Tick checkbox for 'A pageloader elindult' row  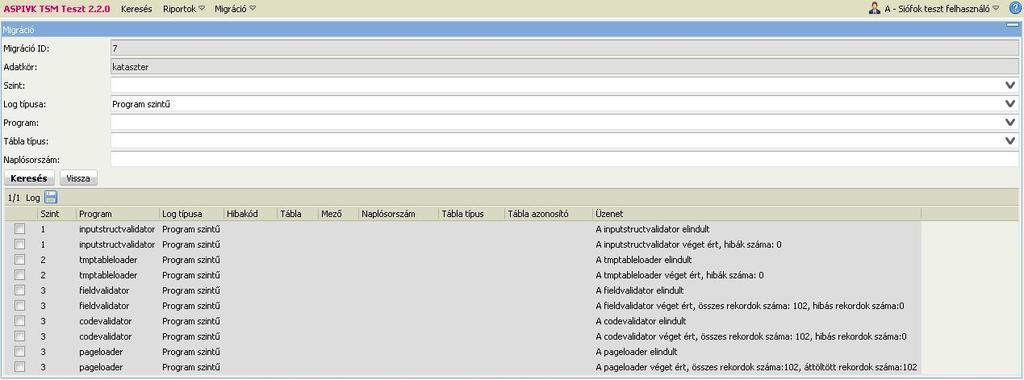click(20, 351)
